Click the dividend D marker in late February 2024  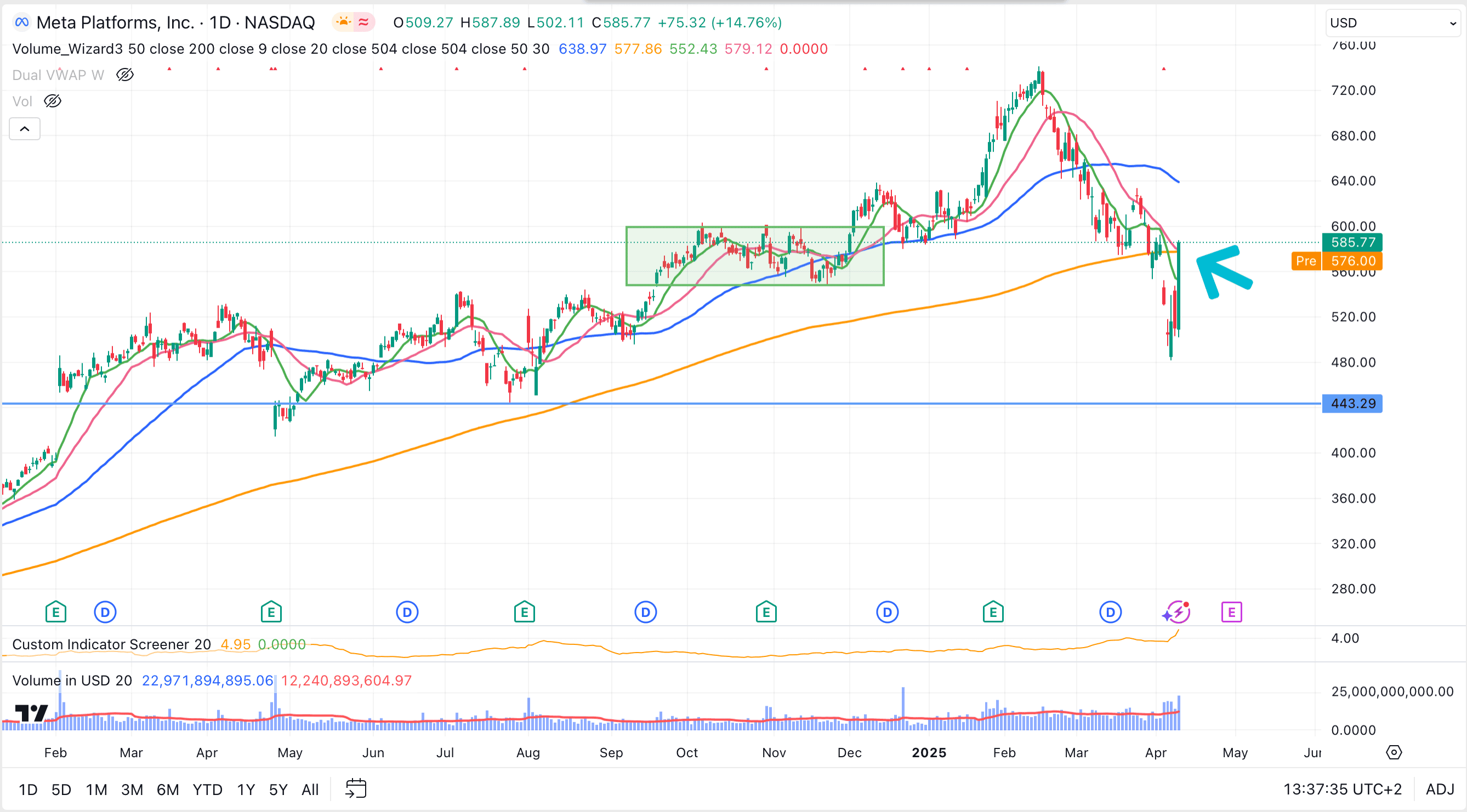tap(105, 612)
